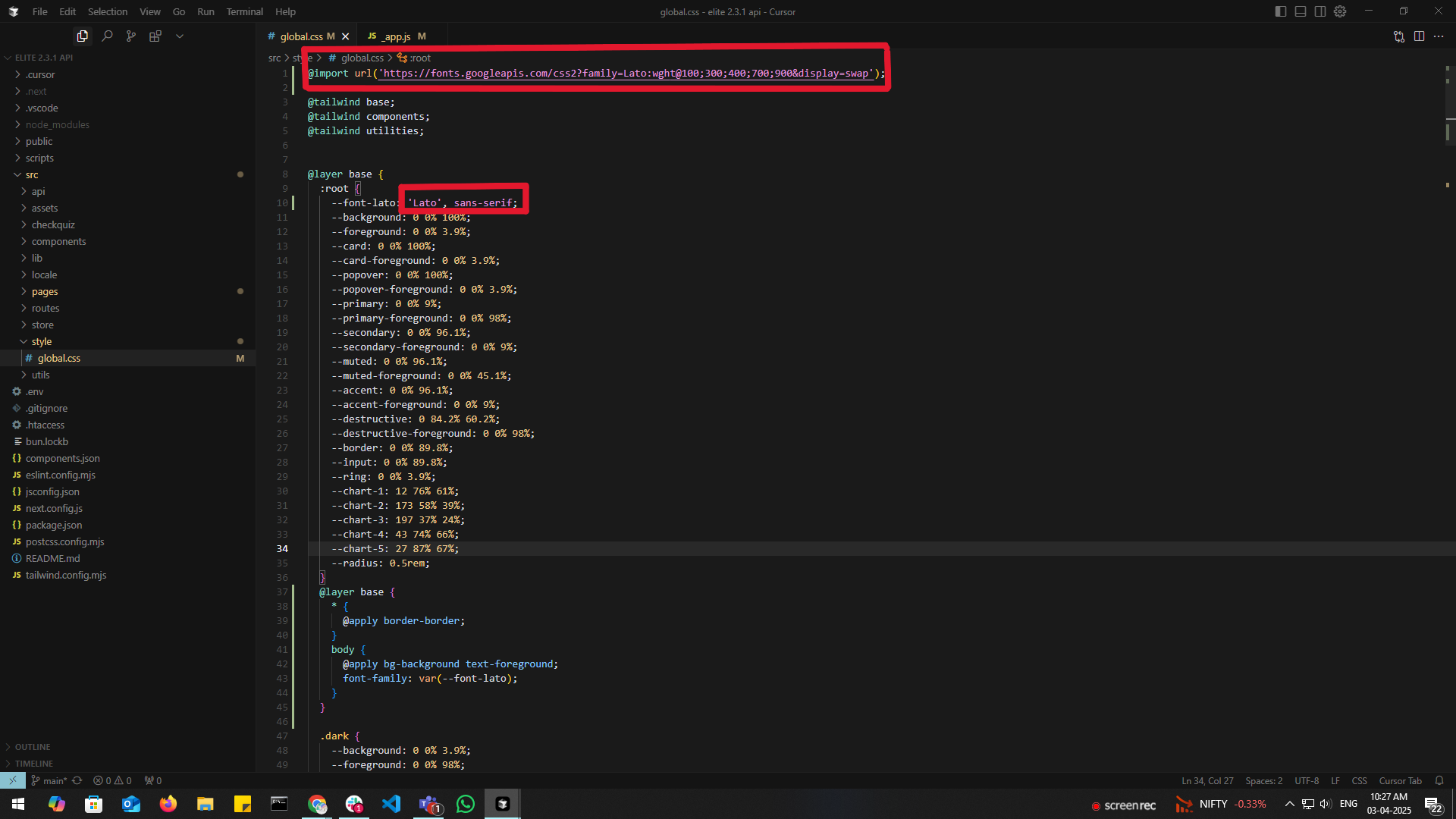Open the settings gear in the title bar
Image resolution: width=1456 pixels, height=819 pixels.
coord(1340,11)
